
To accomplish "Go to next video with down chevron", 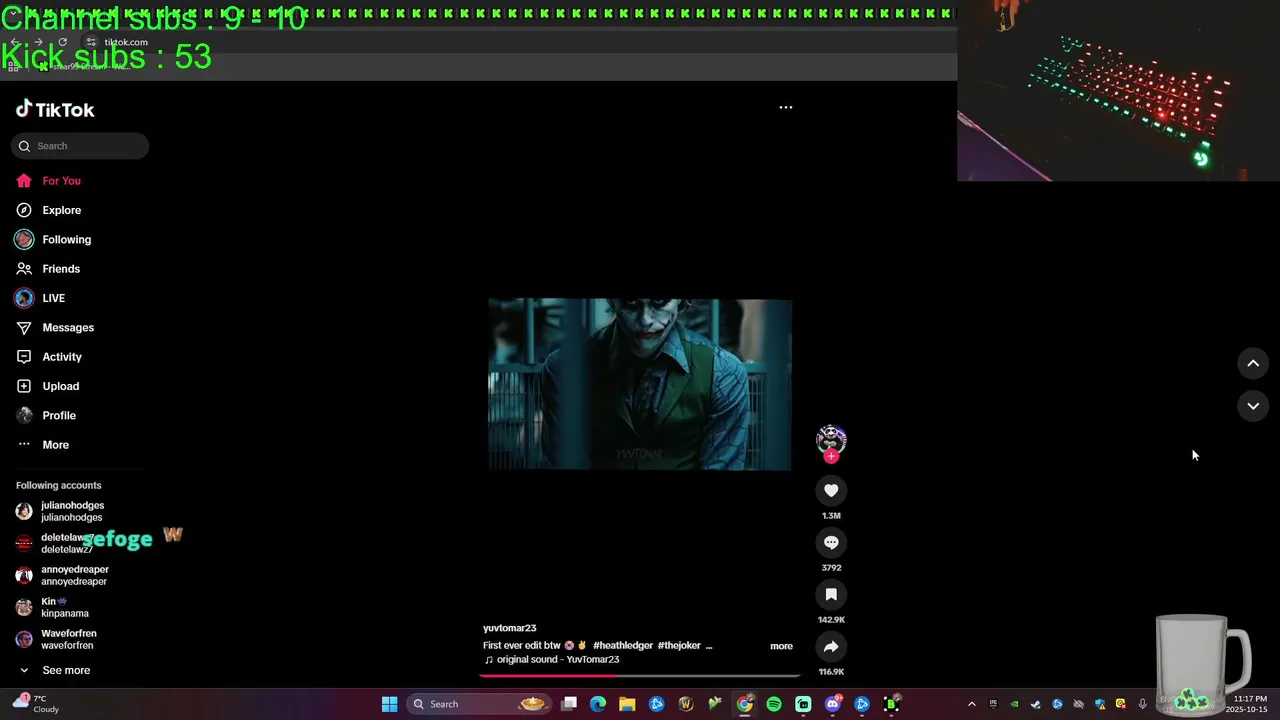I will pos(1253,406).
